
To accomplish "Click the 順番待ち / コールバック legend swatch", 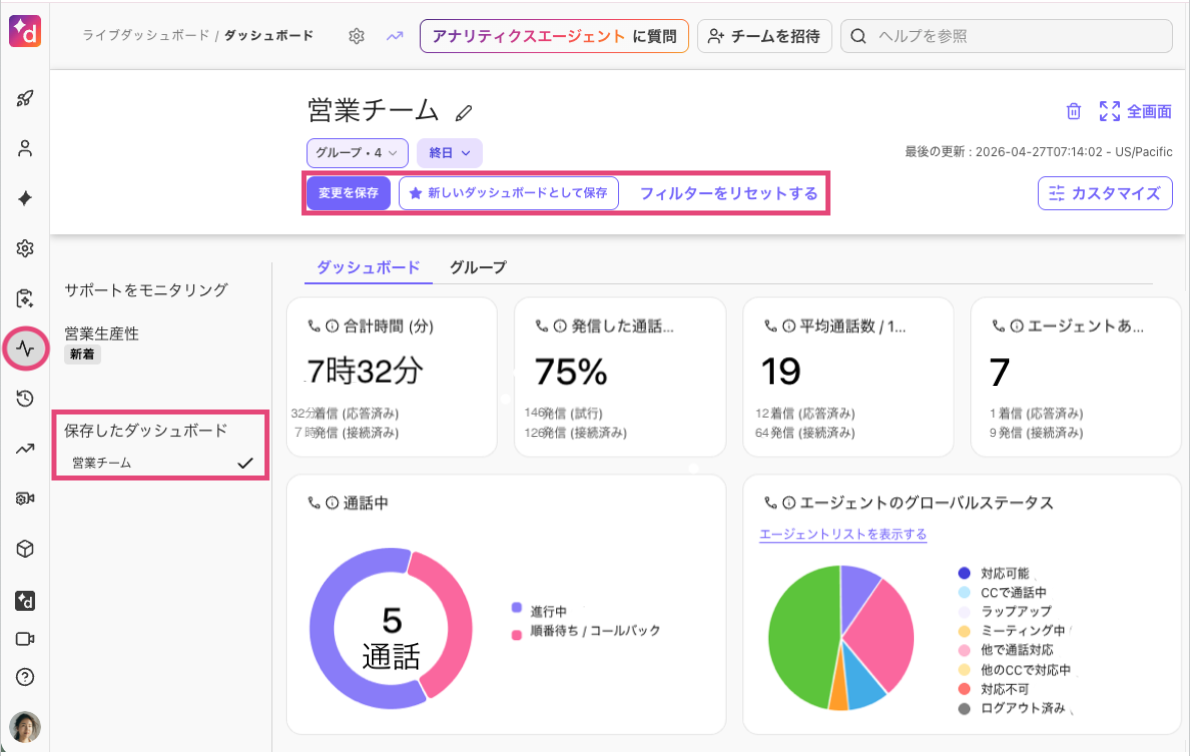I will click(x=517, y=635).
